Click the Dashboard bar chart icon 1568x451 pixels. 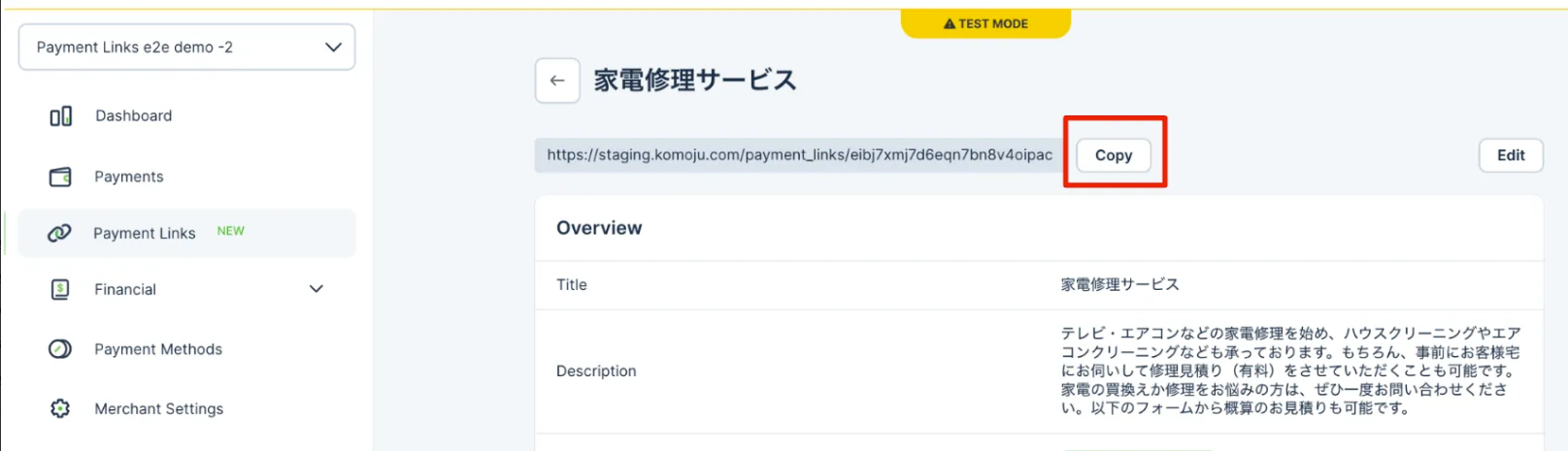pos(60,116)
